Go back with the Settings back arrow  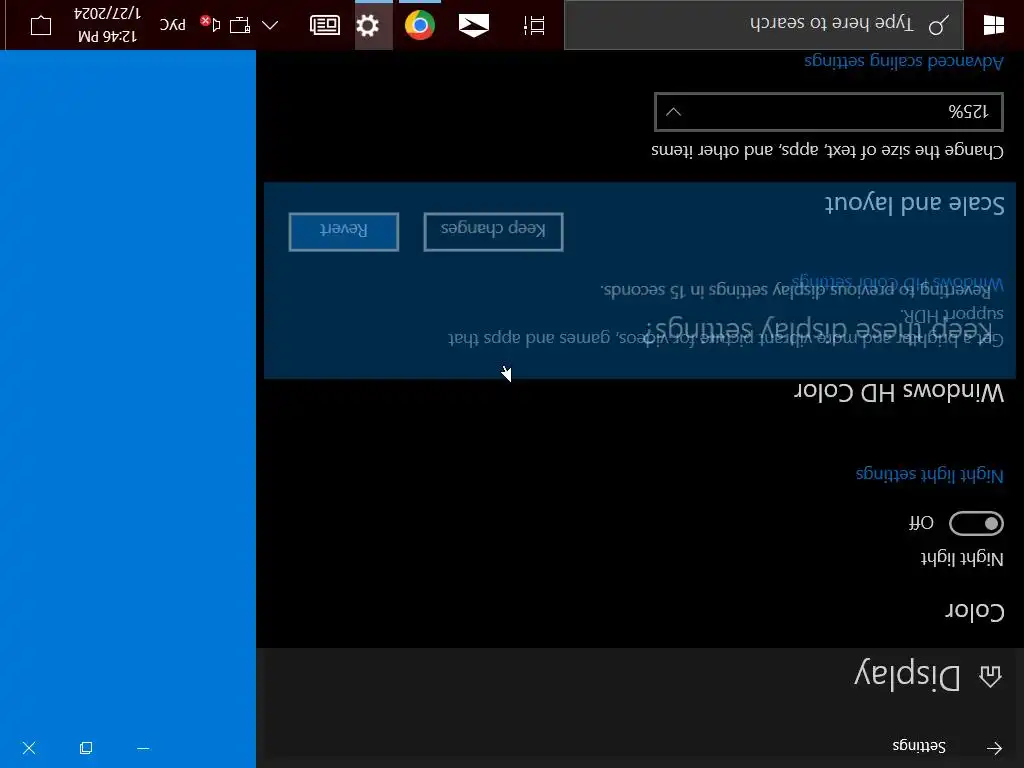994,748
